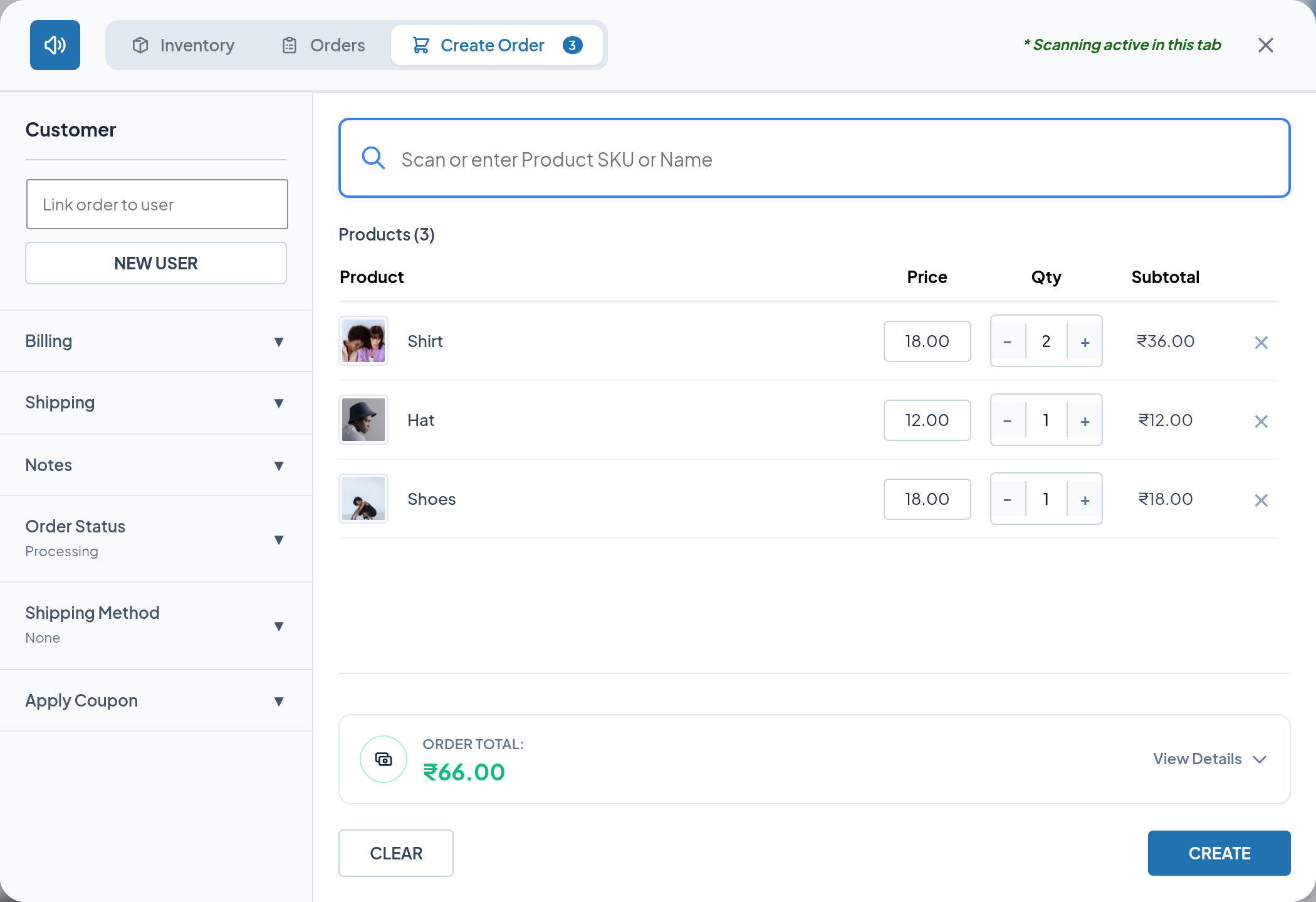Increase Shirt quantity with plus

point(1085,341)
